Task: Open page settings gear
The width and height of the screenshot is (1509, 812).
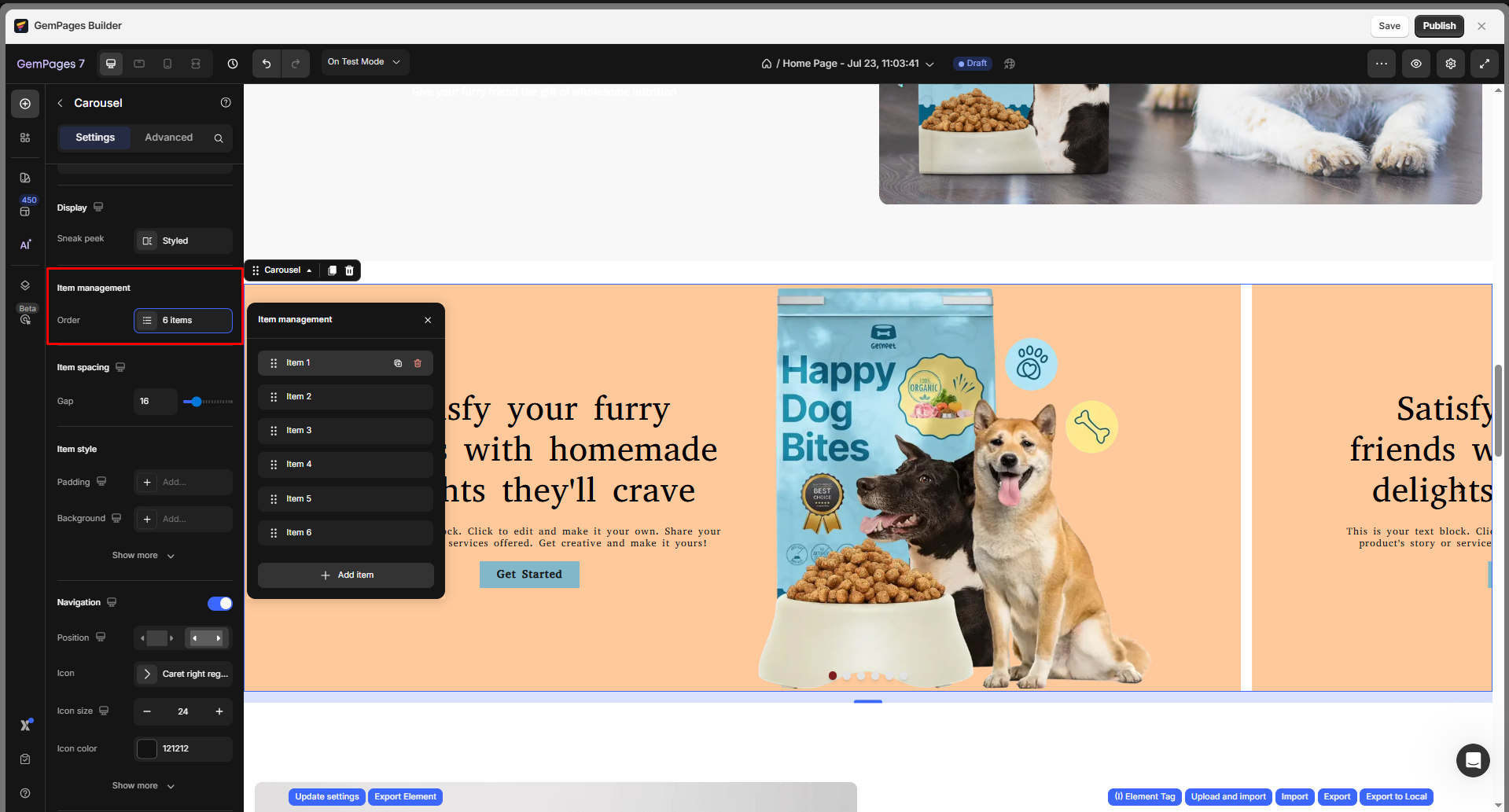Action: click(1451, 64)
